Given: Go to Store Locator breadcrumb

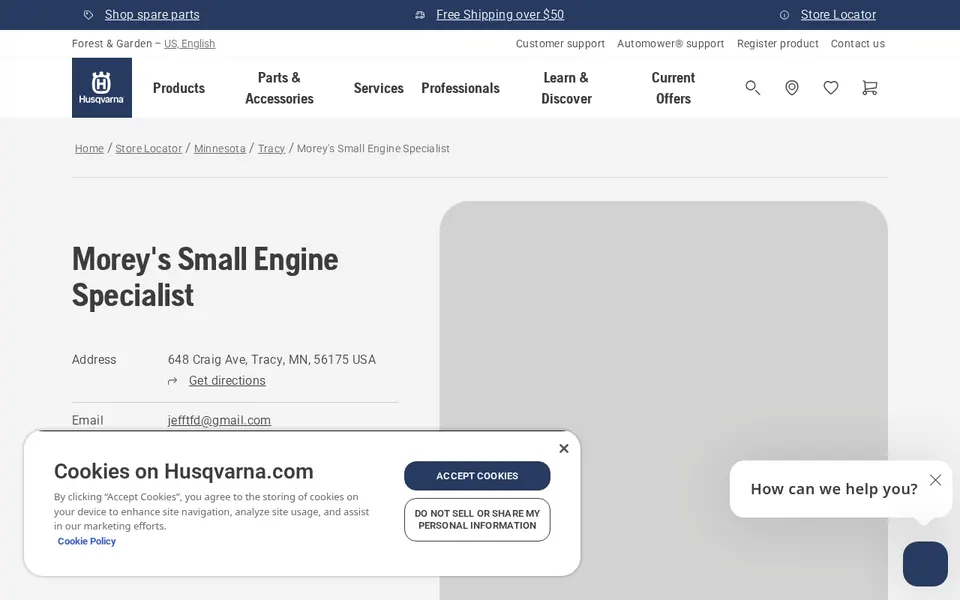Looking at the screenshot, I should (149, 149).
